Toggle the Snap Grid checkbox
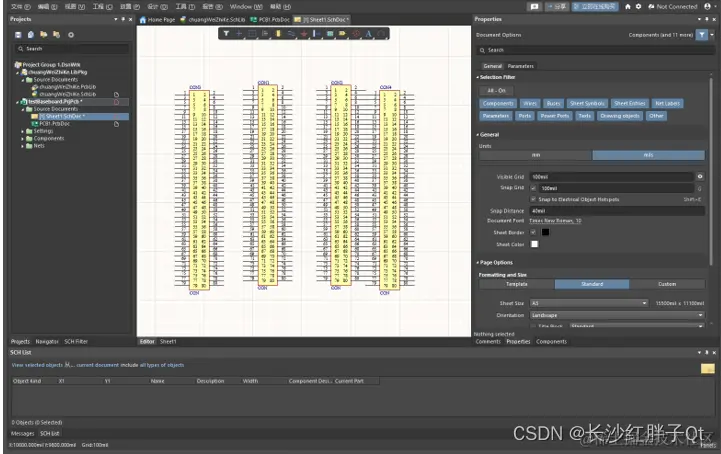This screenshot has height=454, width=721. (x=533, y=188)
